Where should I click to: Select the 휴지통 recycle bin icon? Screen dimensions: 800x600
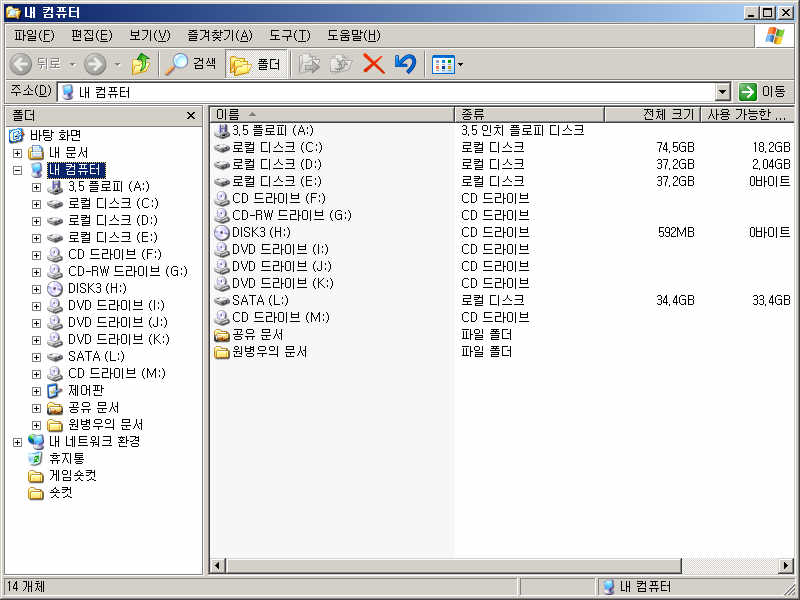(x=36, y=458)
